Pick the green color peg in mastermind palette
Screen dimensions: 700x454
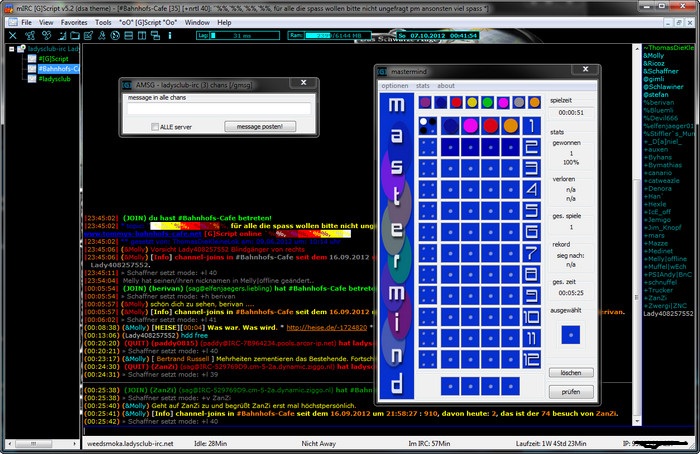pyautogui.click(x=488, y=103)
